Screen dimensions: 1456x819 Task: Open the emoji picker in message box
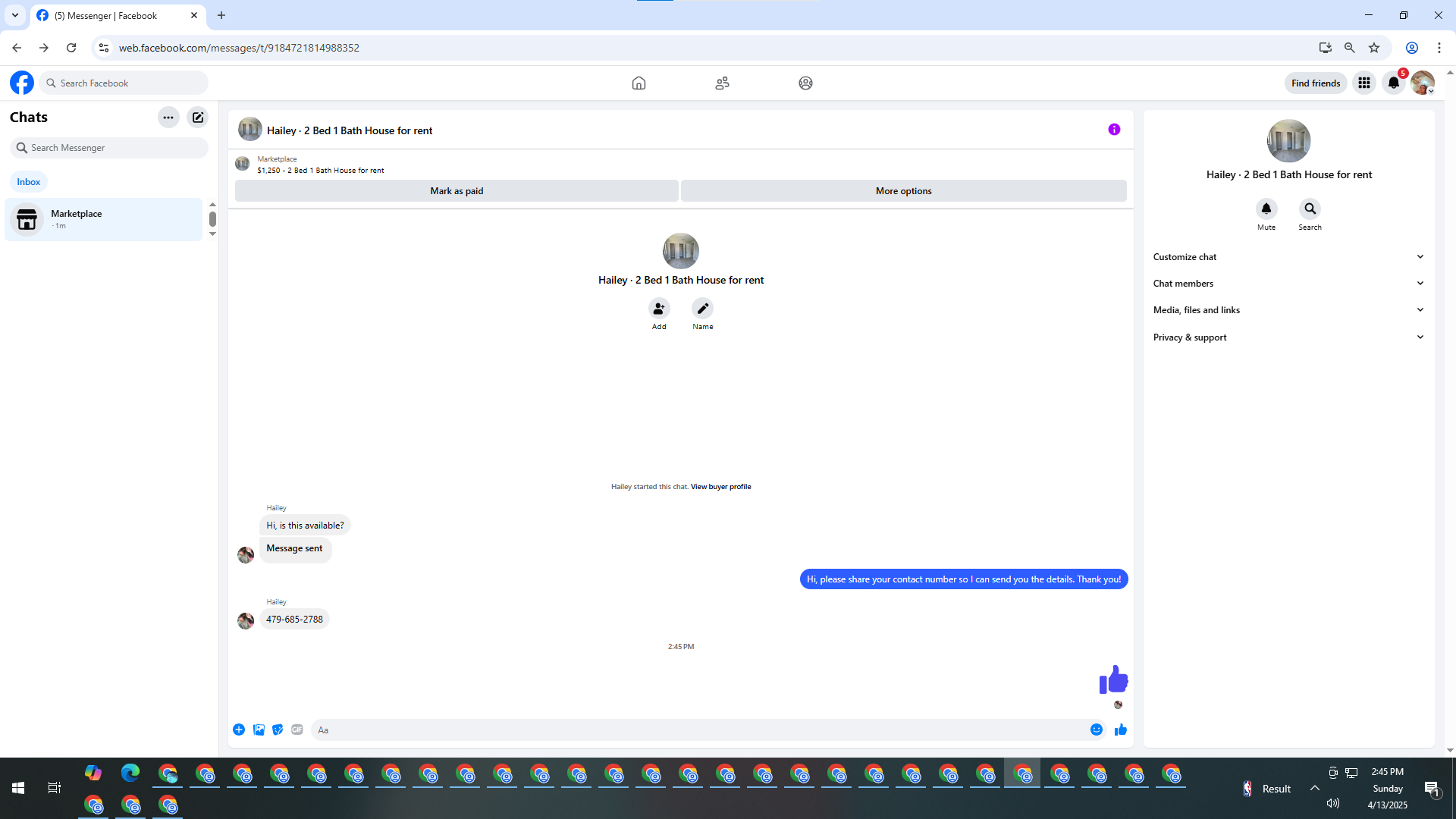click(x=1096, y=730)
